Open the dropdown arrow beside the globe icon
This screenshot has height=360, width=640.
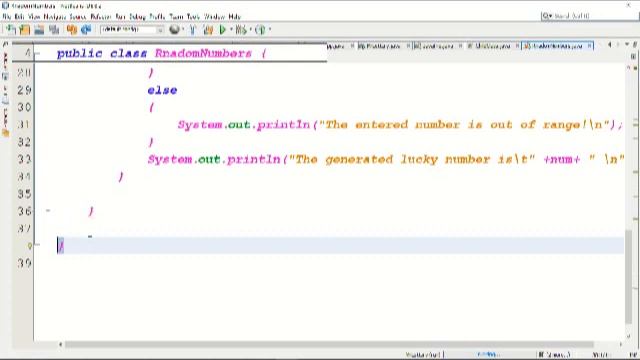point(183,29)
